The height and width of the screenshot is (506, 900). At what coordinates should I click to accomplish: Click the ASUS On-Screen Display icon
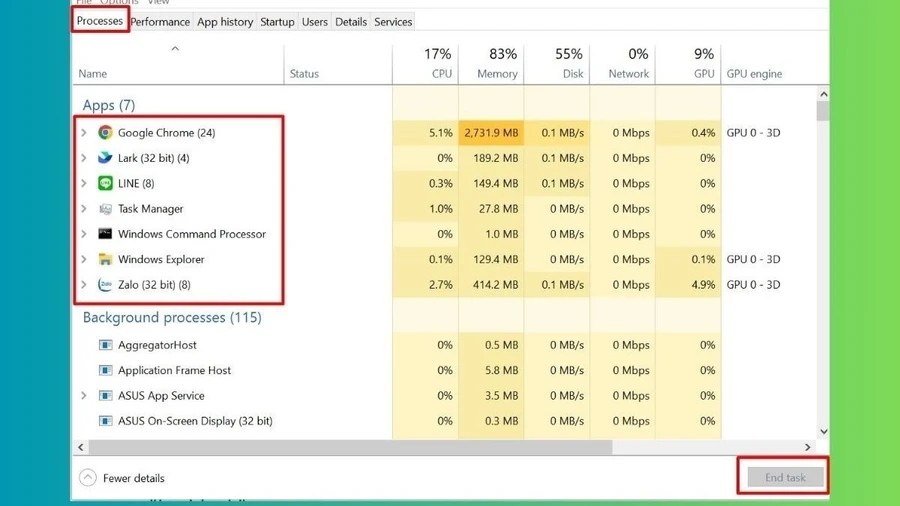coord(105,421)
